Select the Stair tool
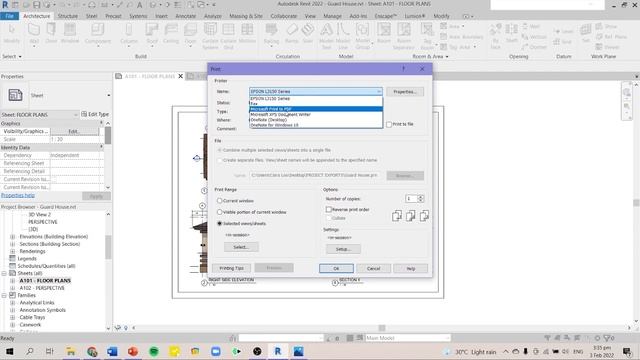Image resolution: width=640 pixels, height=360 pixels. coord(308,34)
